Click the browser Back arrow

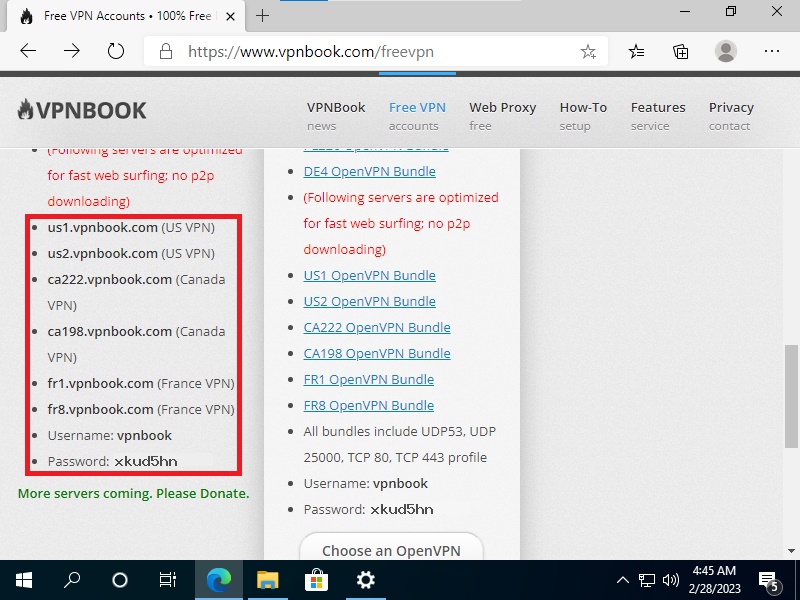click(x=28, y=51)
